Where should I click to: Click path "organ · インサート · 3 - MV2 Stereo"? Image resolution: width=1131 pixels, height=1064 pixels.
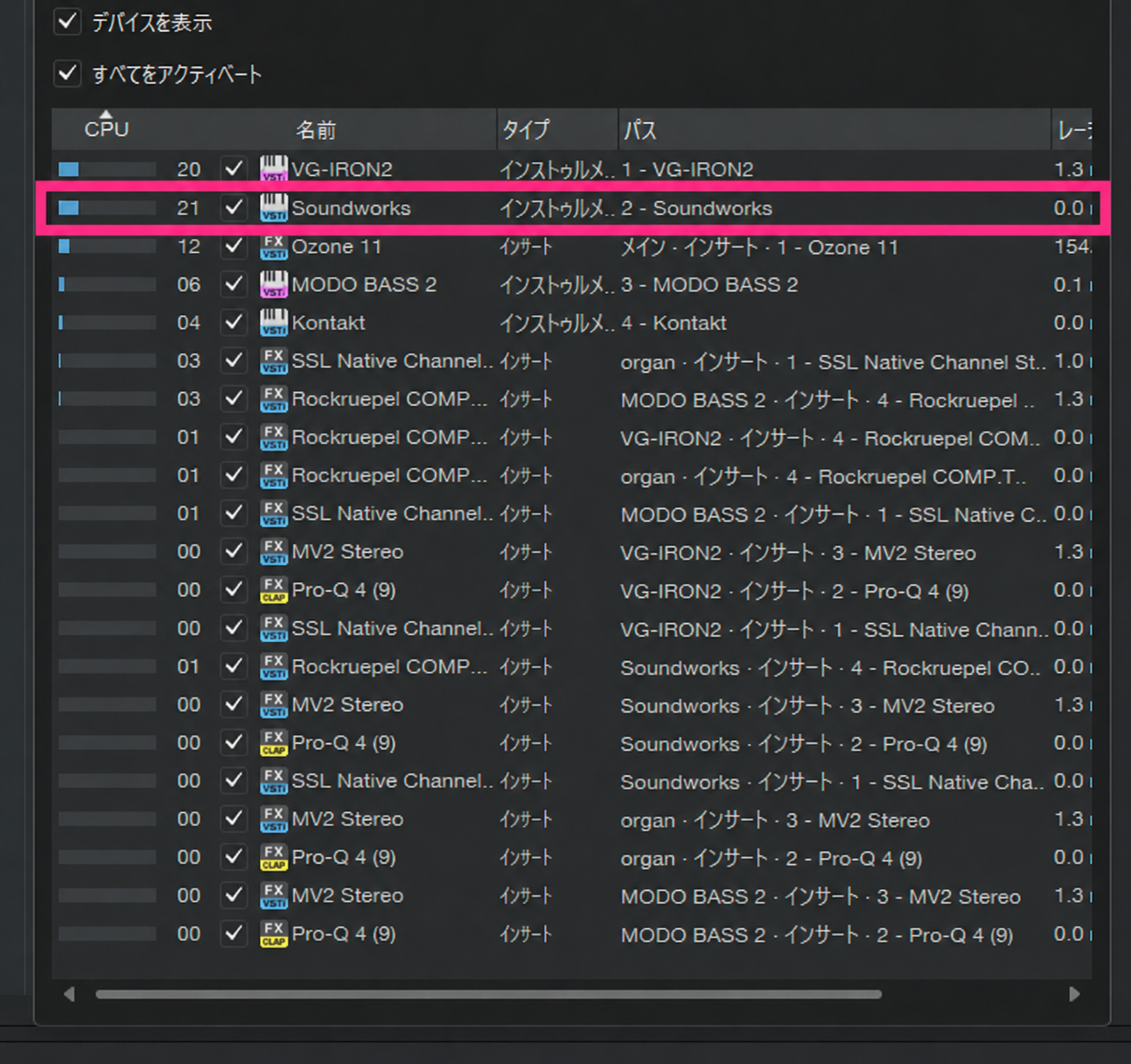point(775,821)
